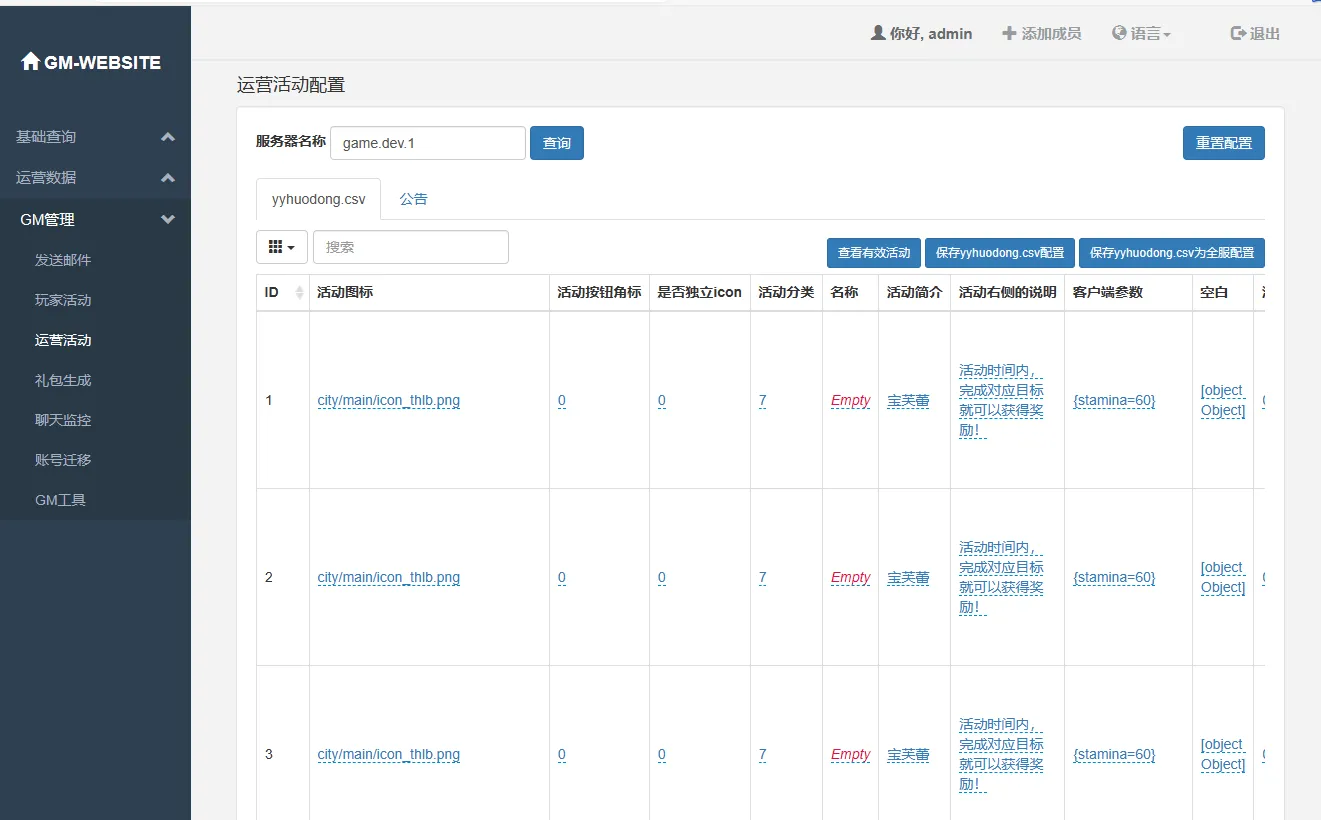
Task: Edit row 1 活动分类 value 7
Action: click(x=762, y=400)
